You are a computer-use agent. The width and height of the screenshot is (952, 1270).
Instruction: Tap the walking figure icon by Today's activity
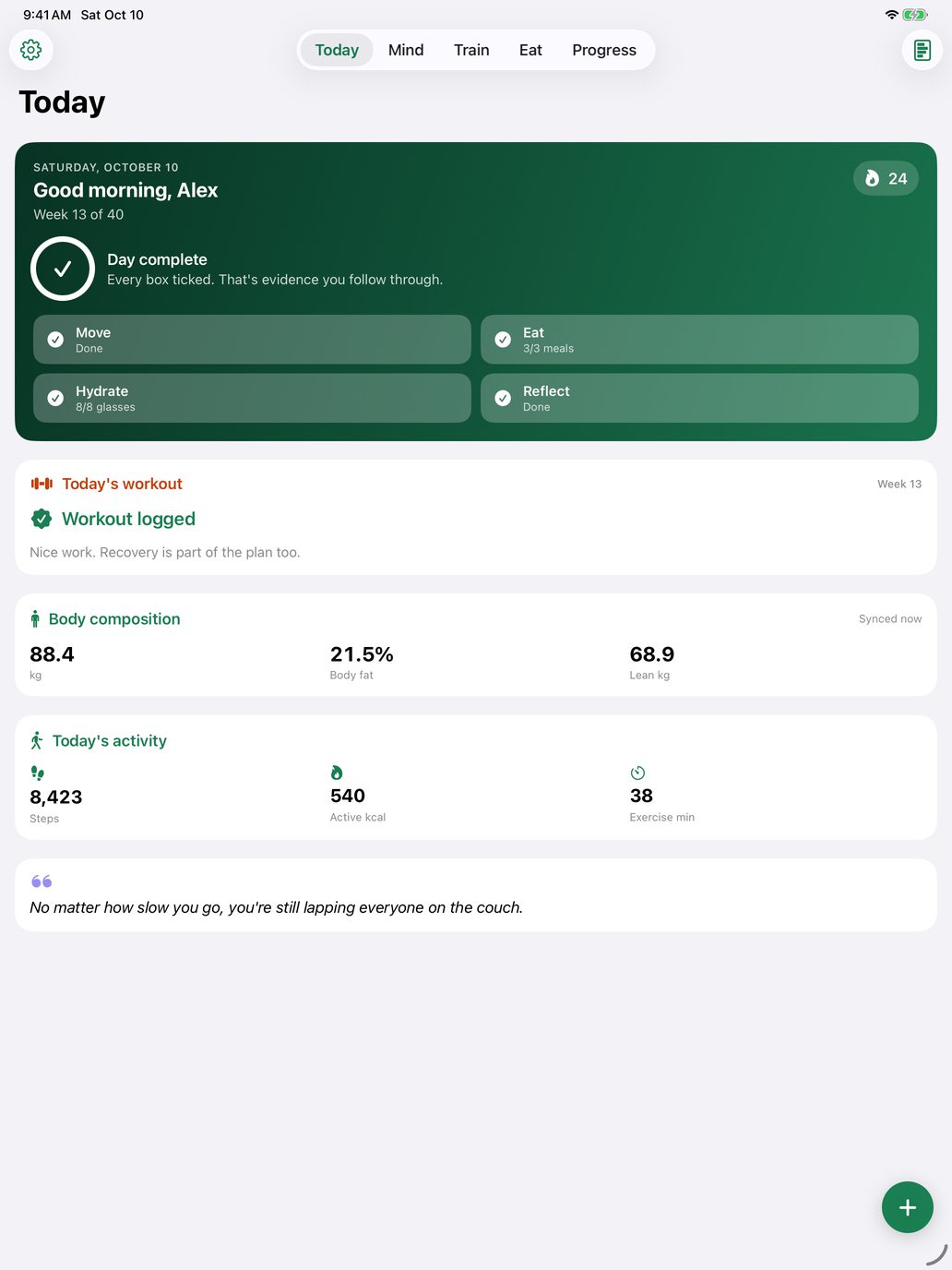37,740
